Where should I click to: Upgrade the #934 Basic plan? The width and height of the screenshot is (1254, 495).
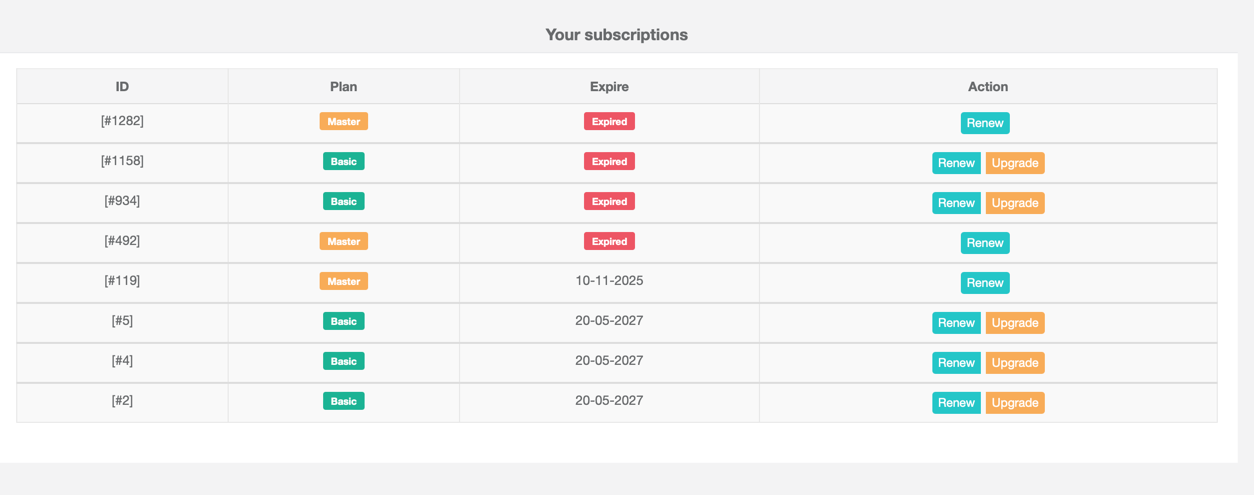pos(1015,203)
